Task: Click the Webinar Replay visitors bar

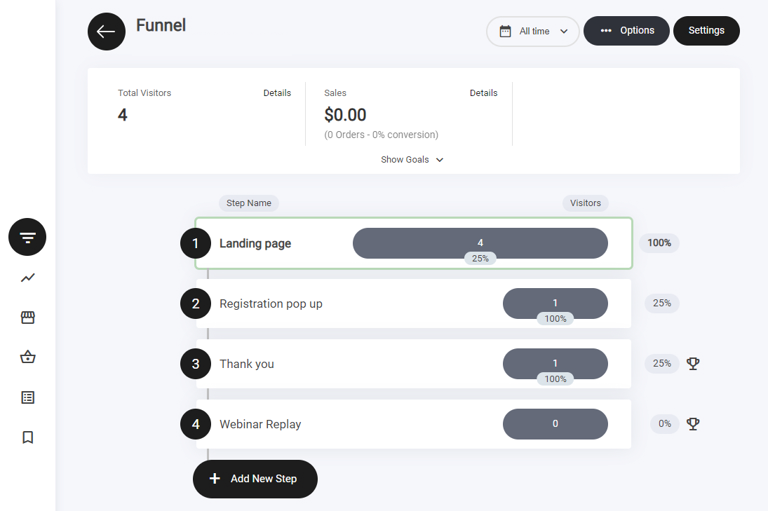Action: click(x=555, y=424)
